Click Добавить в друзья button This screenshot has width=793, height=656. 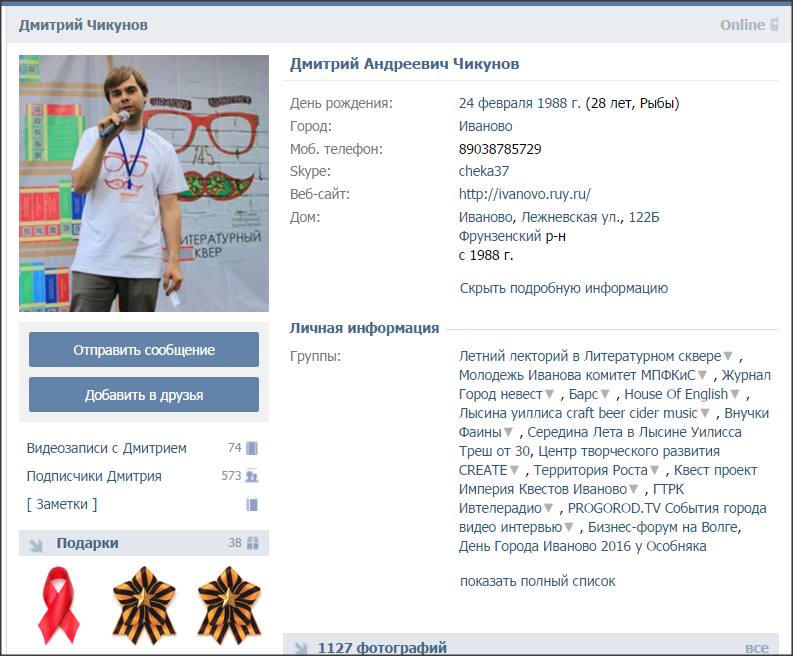pos(144,395)
